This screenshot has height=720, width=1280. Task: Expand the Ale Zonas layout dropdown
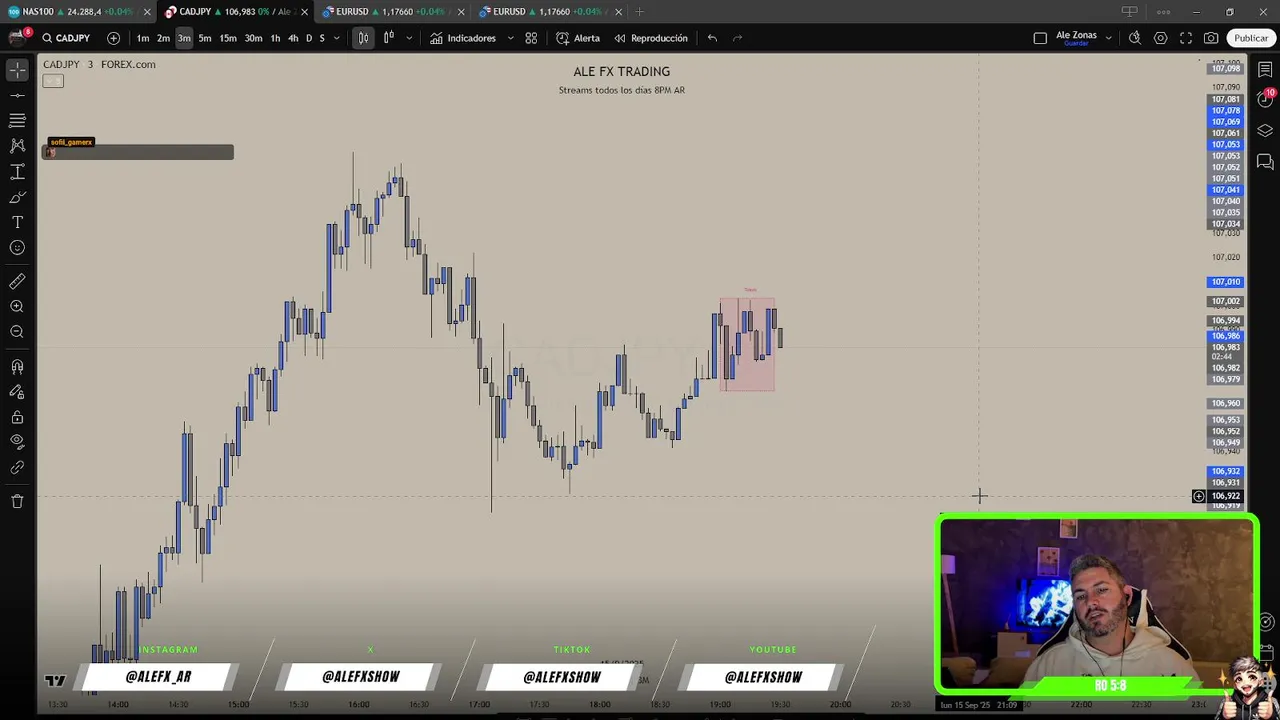[1109, 38]
